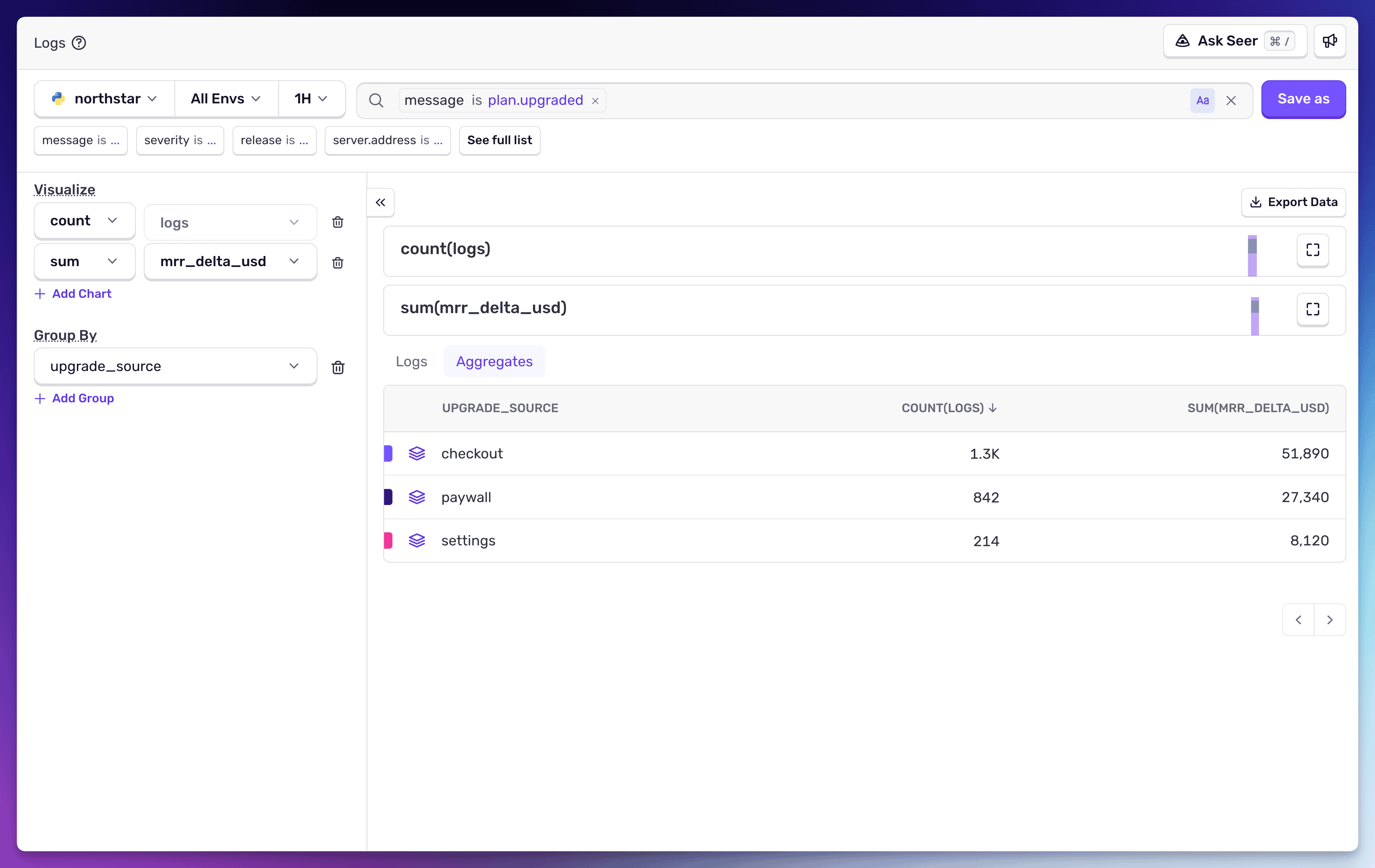Click Save as button
The height and width of the screenshot is (868, 1375).
[x=1304, y=99]
